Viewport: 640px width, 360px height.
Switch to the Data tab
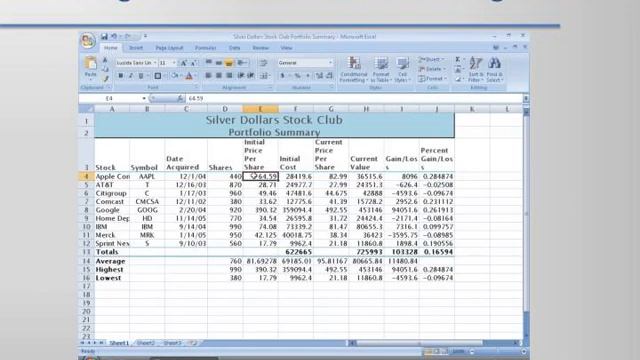click(234, 48)
